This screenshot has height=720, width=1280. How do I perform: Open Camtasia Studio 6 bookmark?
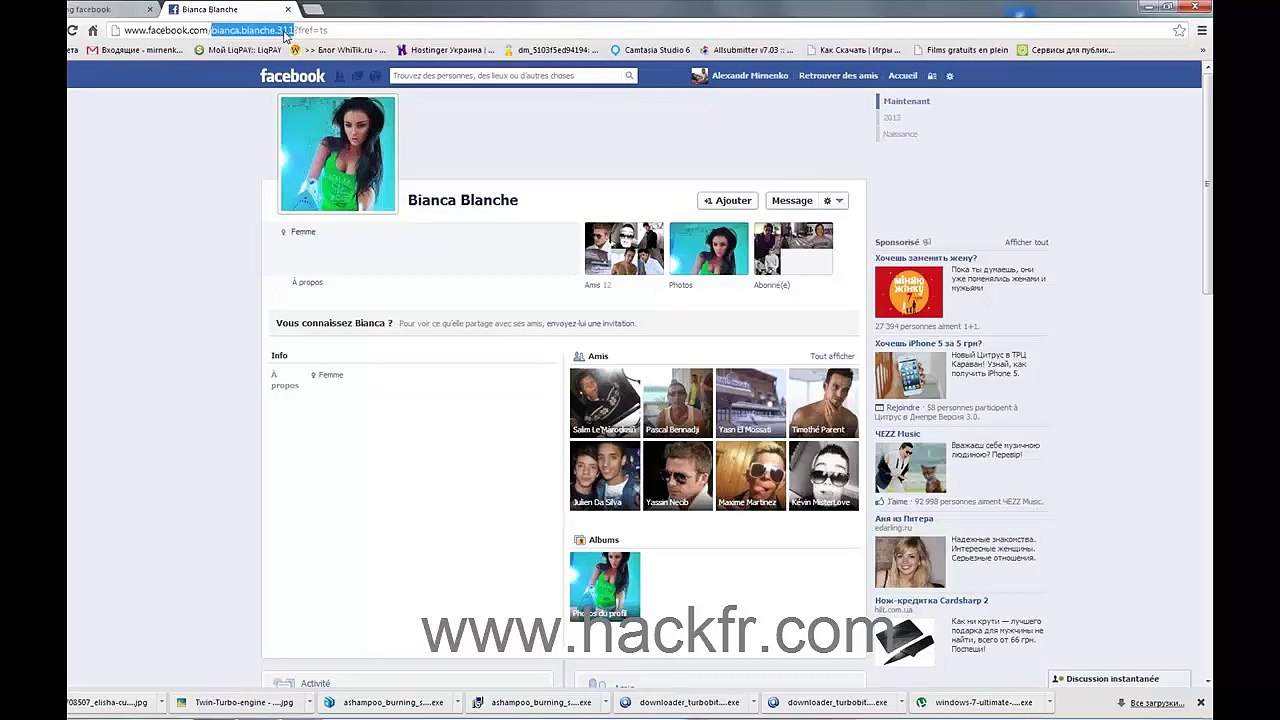(x=650, y=50)
